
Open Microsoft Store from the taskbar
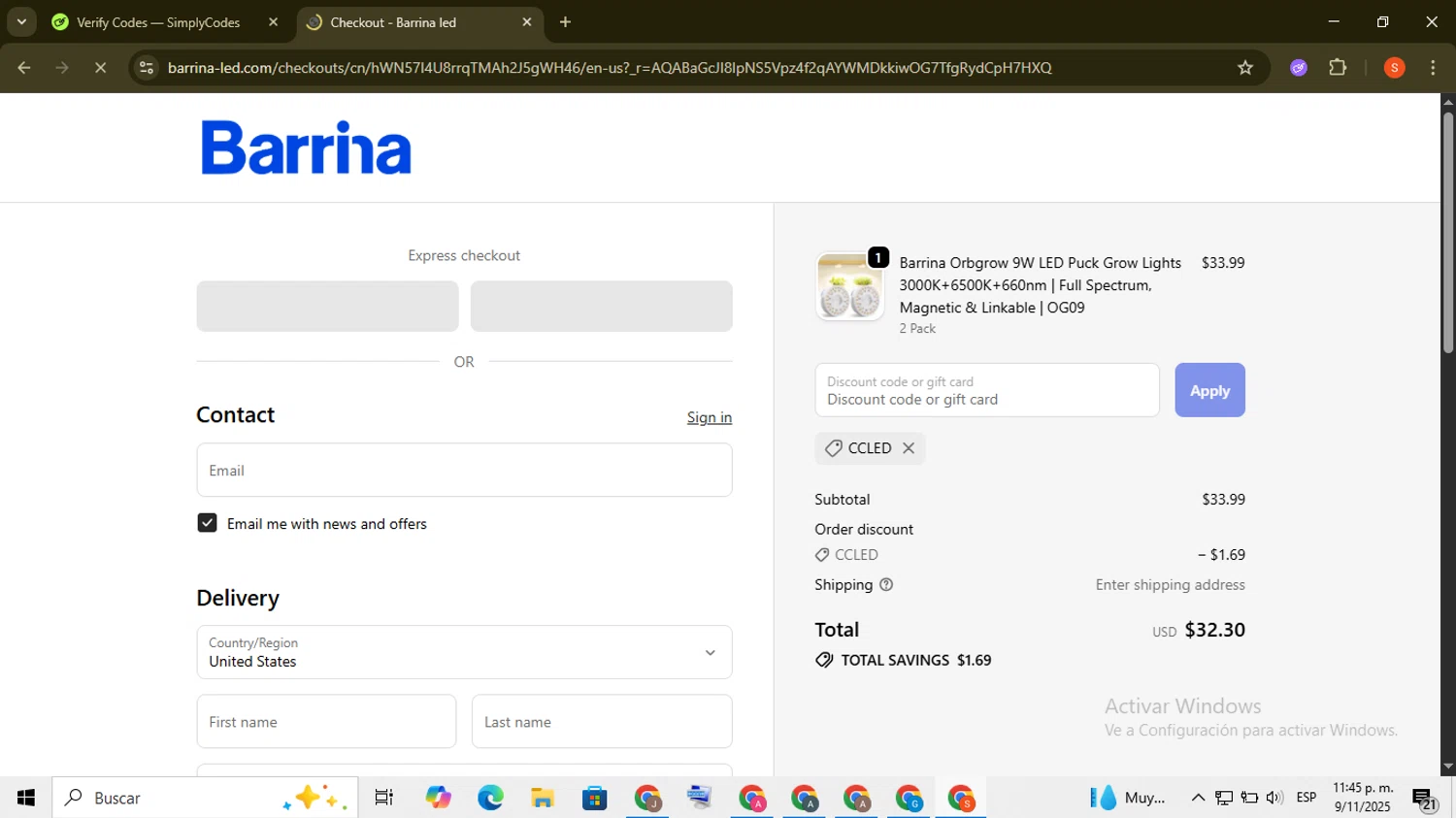[594, 798]
